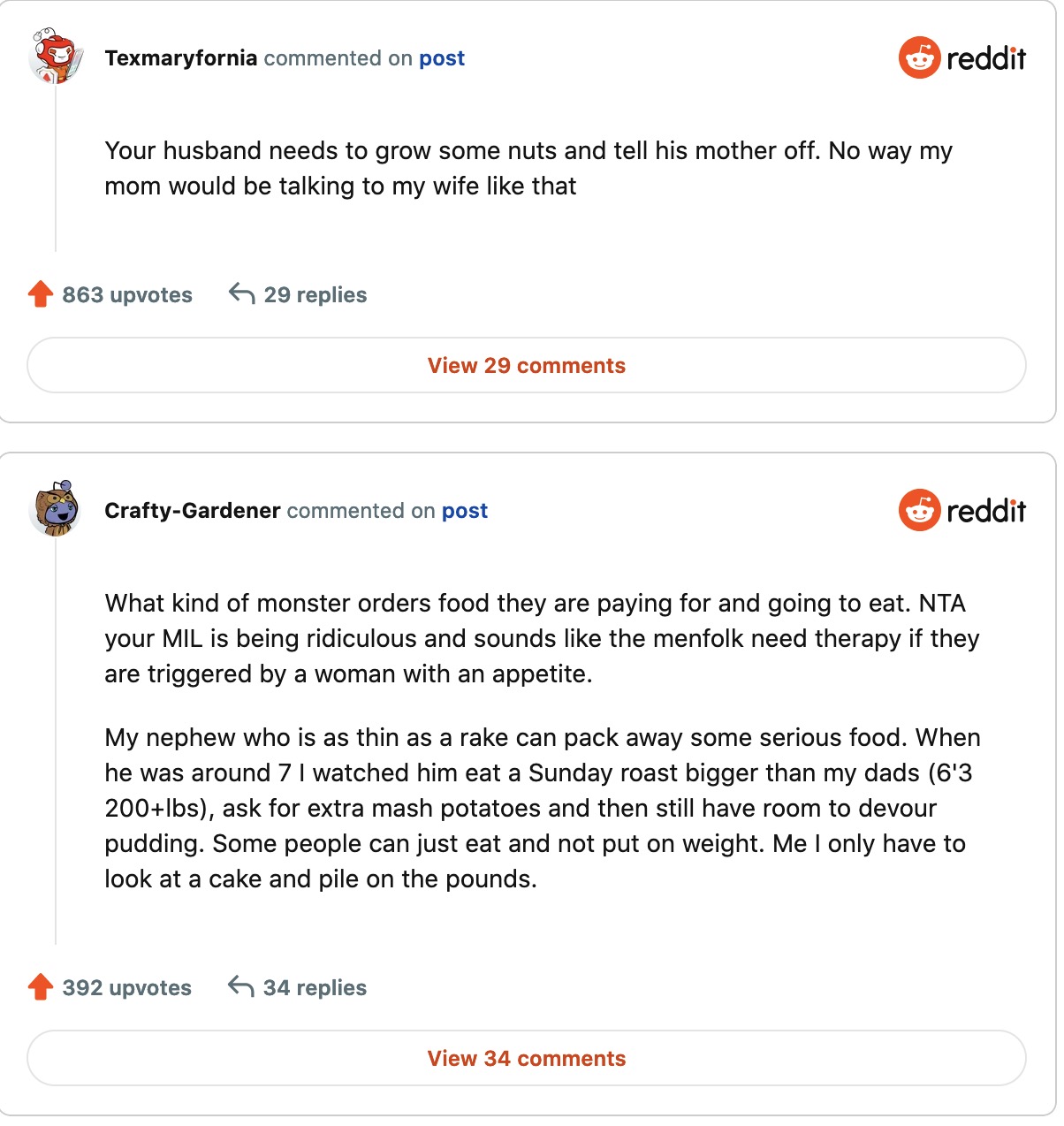Follow the 'post' link in Texmaryfornia's header
This screenshot has width=1064, height=1126.
442,58
